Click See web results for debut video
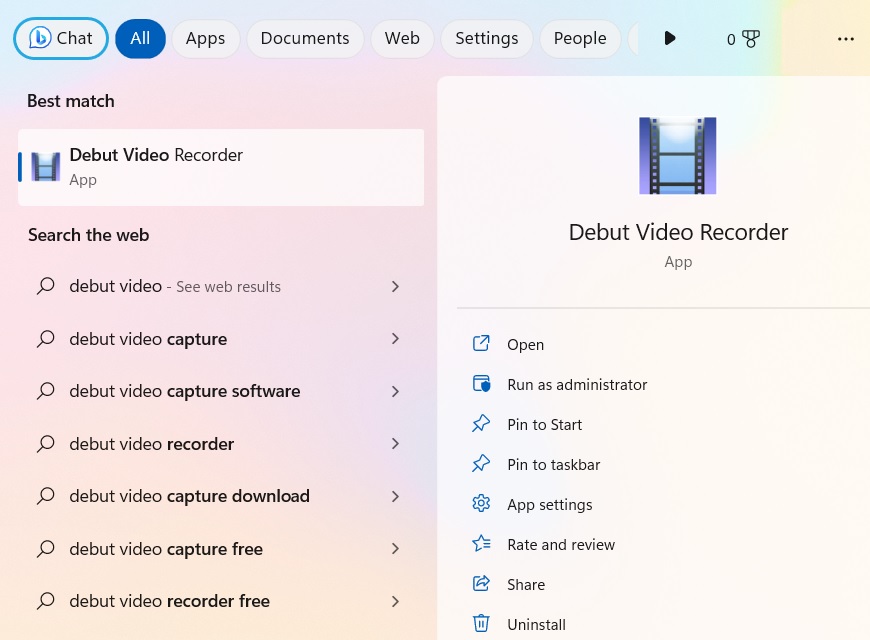The image size is (870, 640). coord(228,286)
